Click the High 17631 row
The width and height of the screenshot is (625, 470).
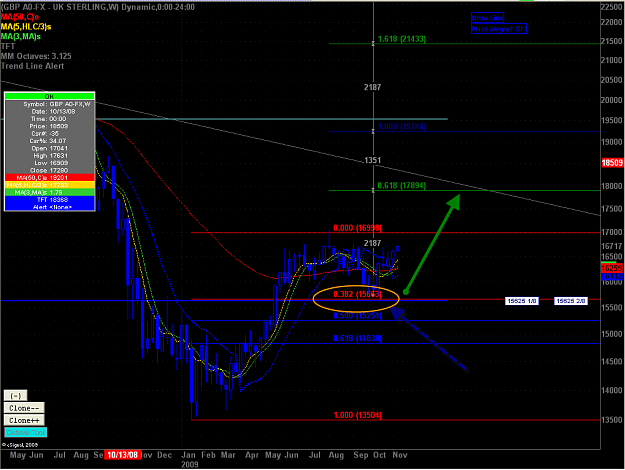(49, 156)
